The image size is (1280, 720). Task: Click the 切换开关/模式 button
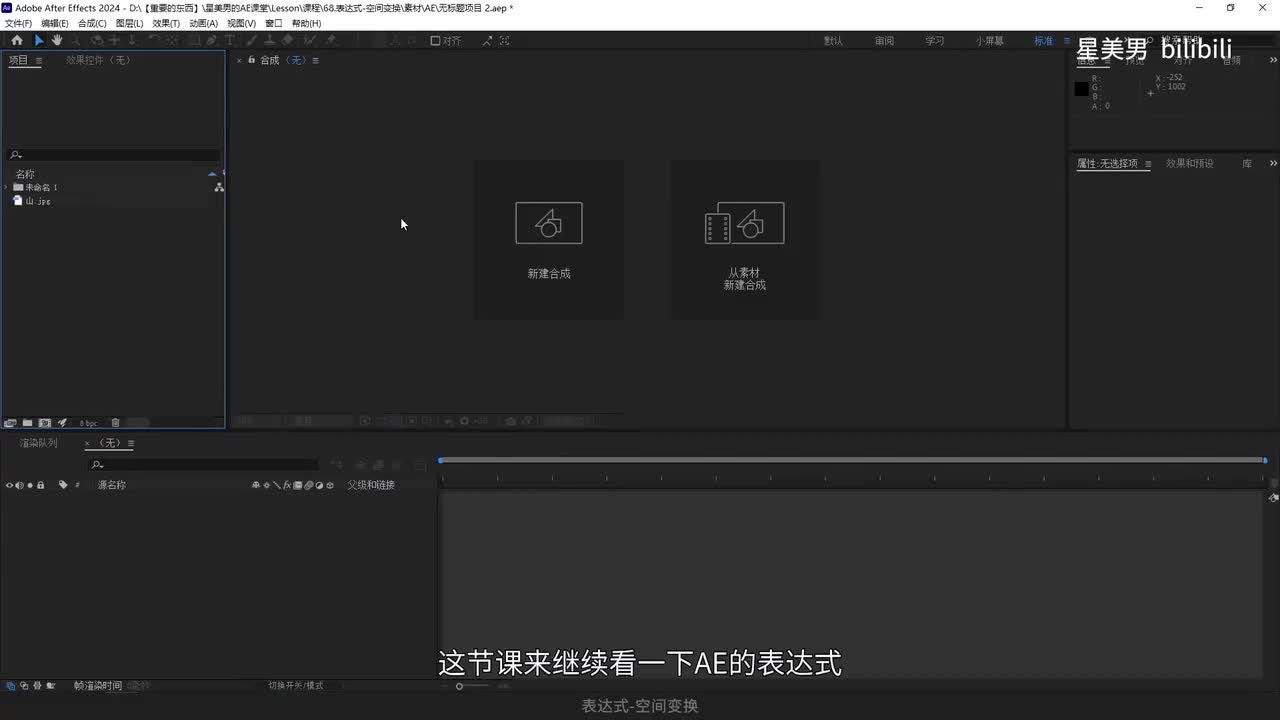point(296,686)
